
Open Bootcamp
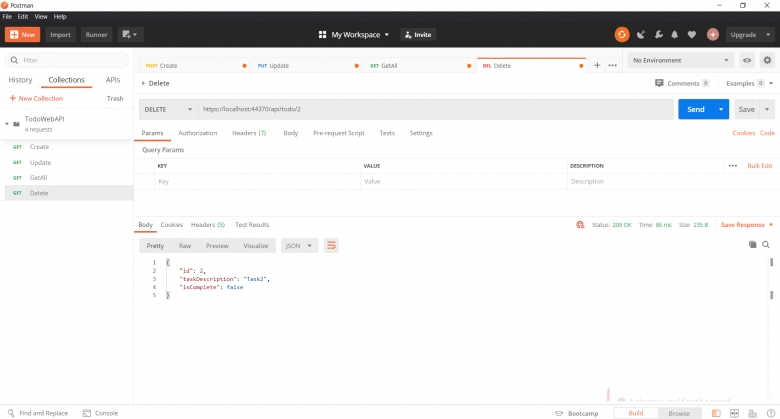click(577, 413)
